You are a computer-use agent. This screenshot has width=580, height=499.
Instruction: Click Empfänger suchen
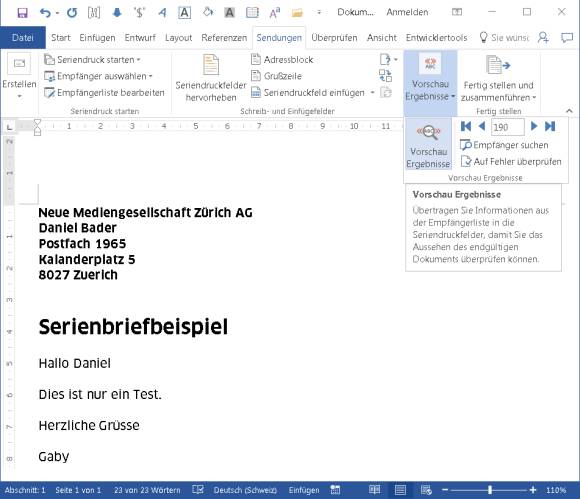click(x=504, y=145)
